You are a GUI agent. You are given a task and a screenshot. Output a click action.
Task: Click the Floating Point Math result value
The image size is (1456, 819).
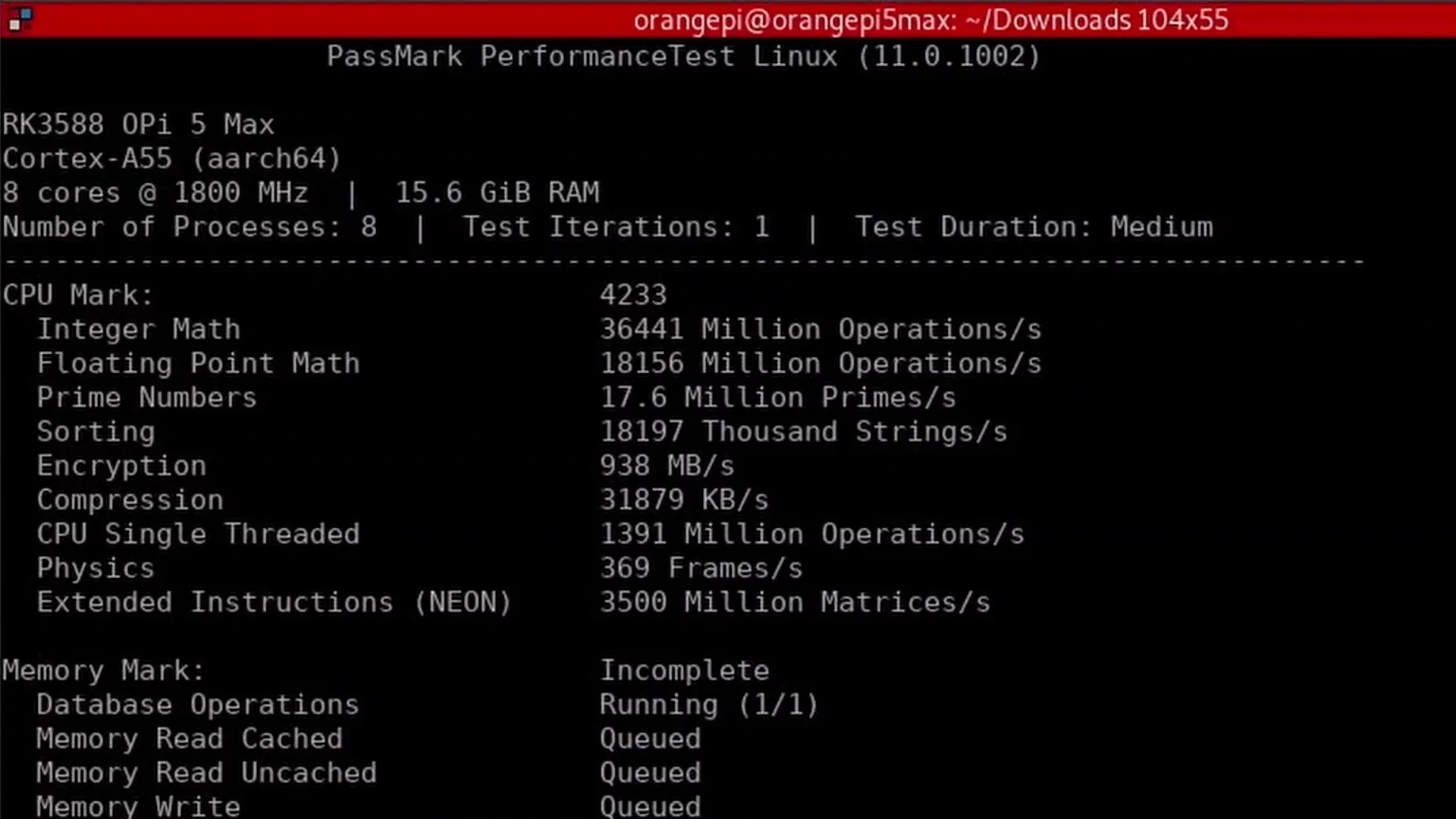(x=821, y=363)
